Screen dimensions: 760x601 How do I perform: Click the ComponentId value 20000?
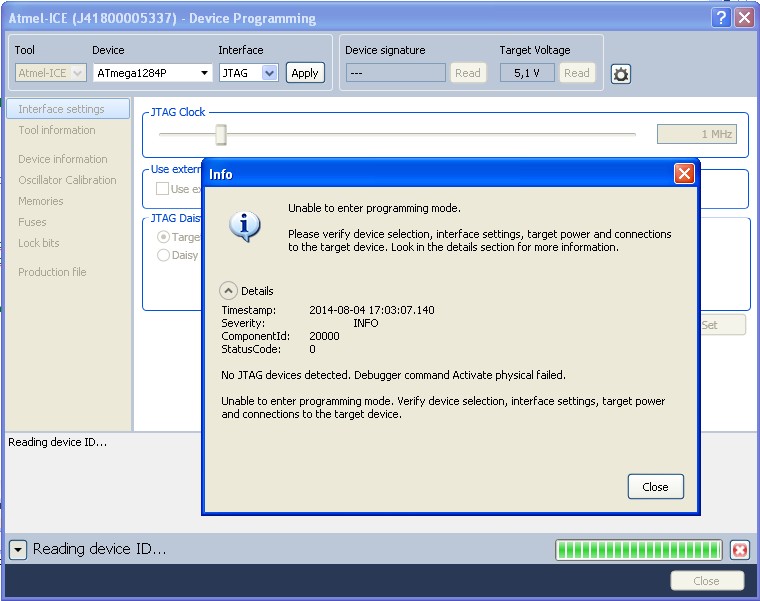click(324, 336)
